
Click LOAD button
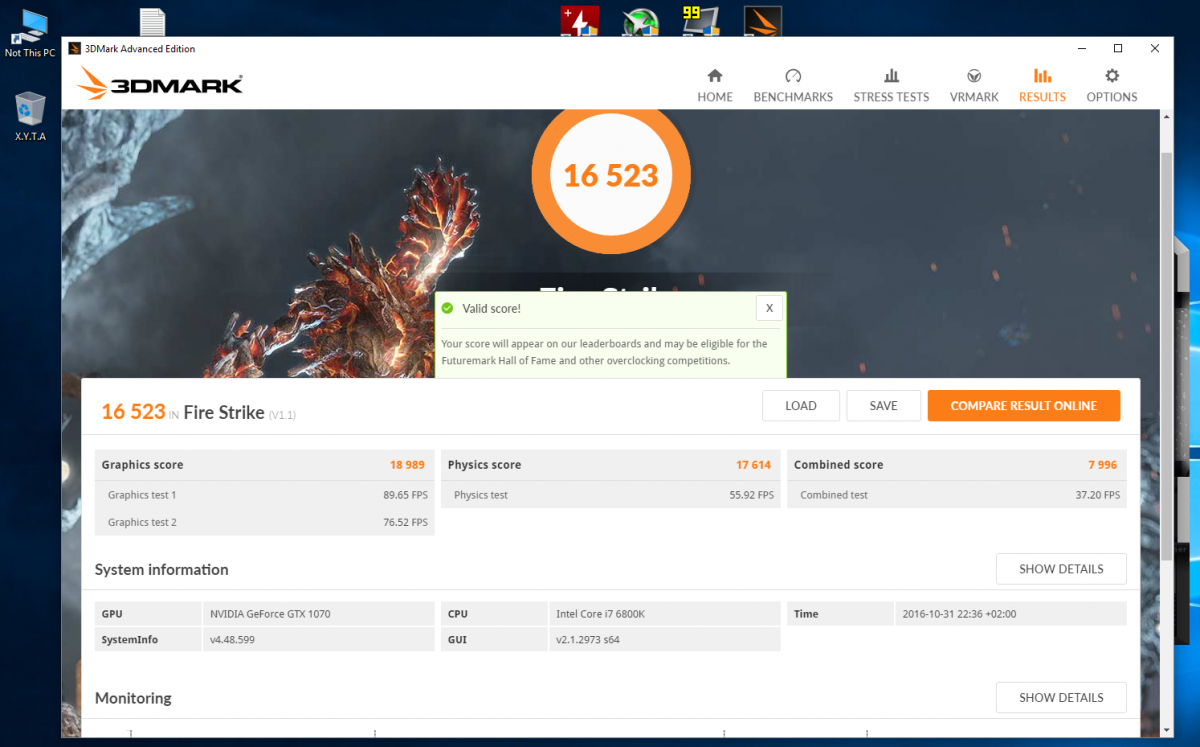click(x=801, y=406)
